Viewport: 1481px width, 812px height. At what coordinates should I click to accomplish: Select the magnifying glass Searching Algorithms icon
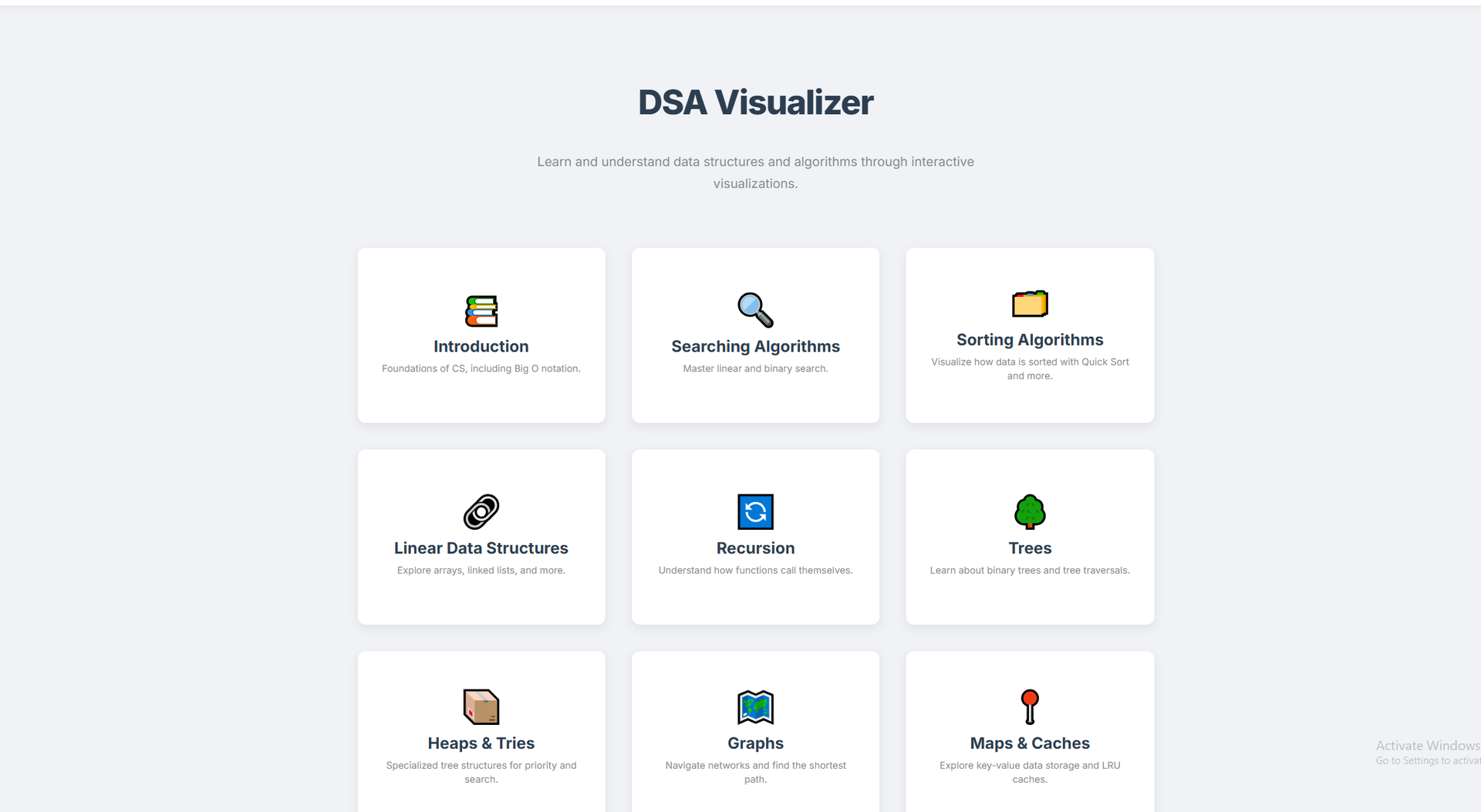click(x=754, y=309)
